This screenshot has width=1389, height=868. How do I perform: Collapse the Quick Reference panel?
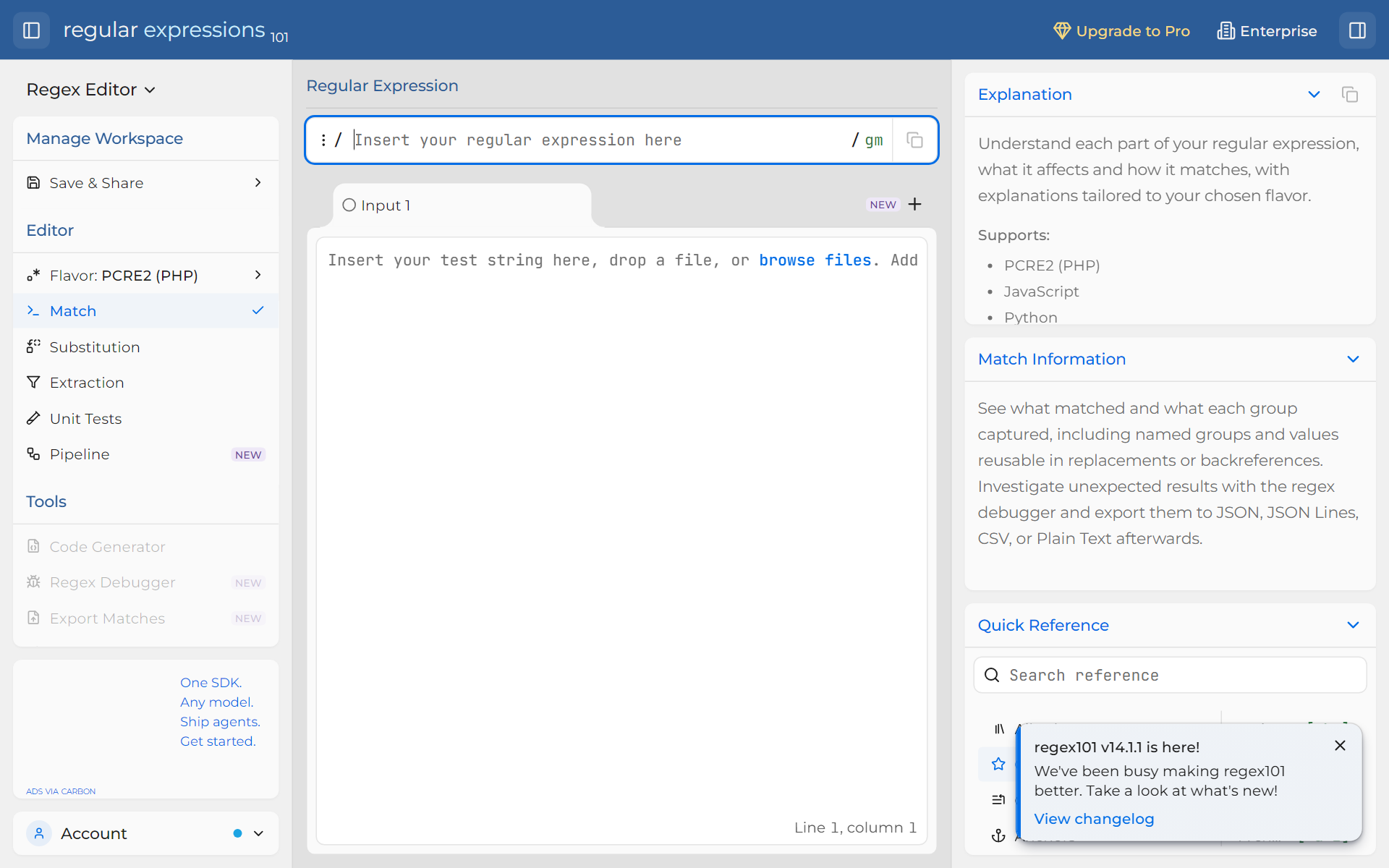tap(1353, 625)
